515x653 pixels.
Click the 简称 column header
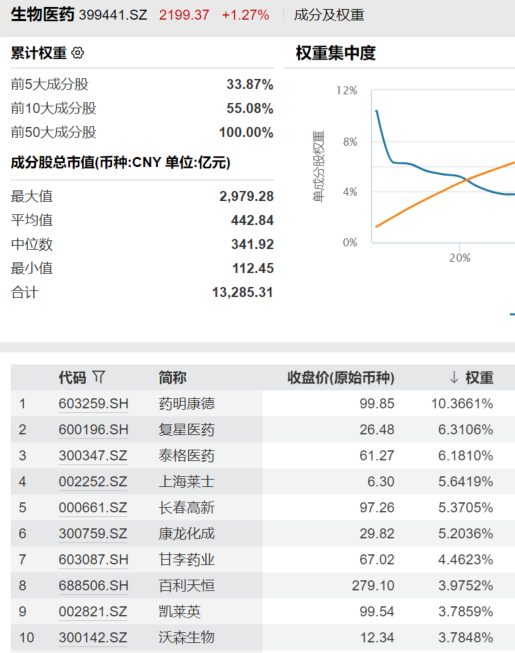pos(172,378)
